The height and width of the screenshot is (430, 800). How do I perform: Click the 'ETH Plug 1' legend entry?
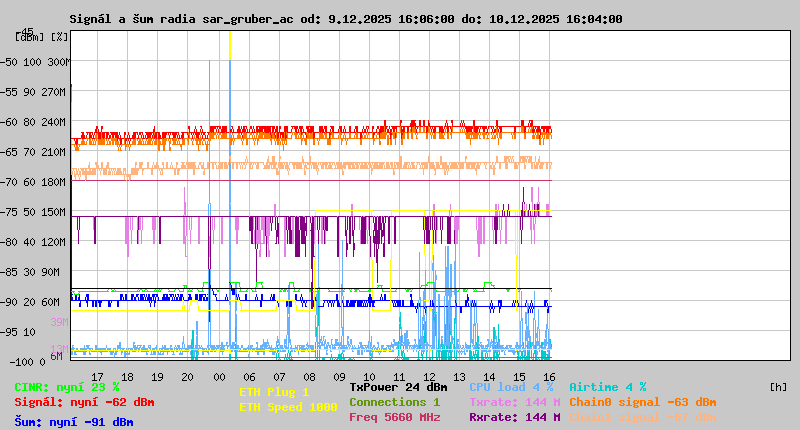(274, 392)
